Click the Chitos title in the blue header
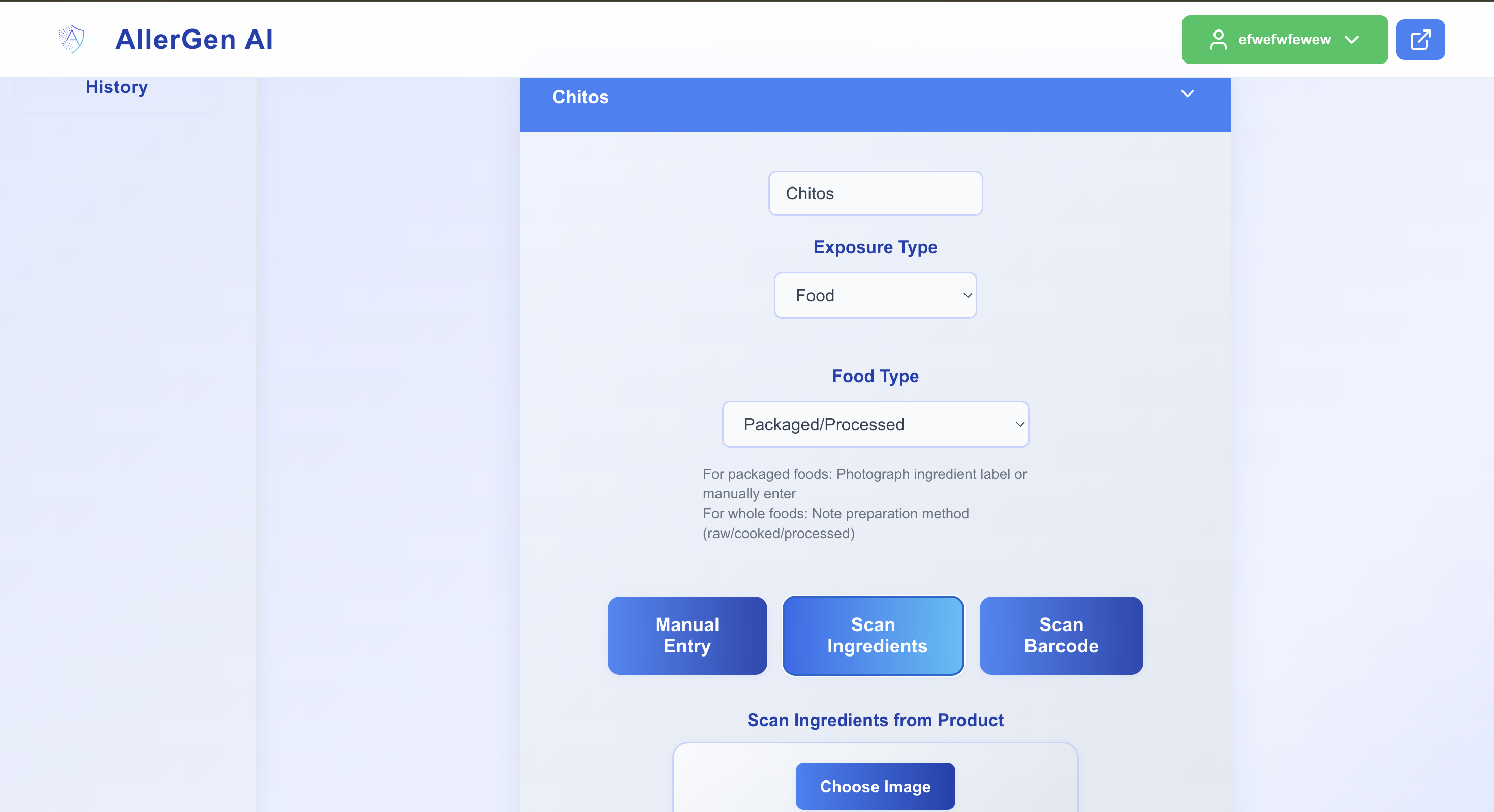Viewport: 1494px width, 812px height. coord(580,97)
